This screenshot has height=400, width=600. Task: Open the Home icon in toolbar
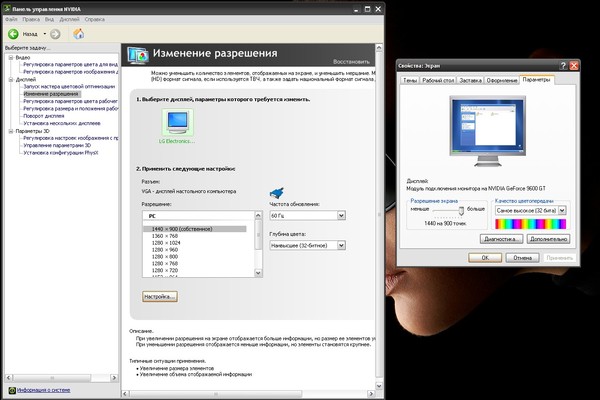(79, 34)
